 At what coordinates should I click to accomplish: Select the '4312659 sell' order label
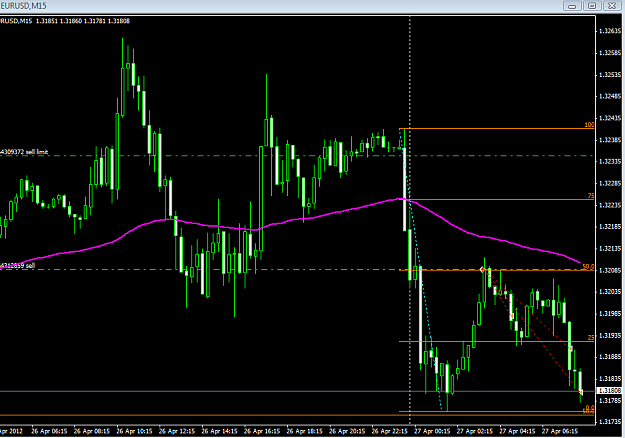pyautogui.click(x=18, y=265)
